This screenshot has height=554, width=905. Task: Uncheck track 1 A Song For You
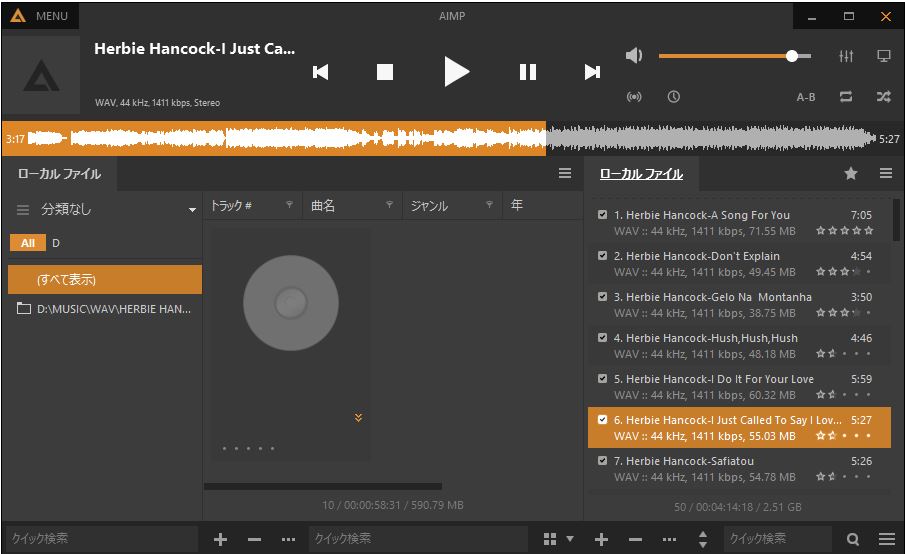tap(602, 215)
